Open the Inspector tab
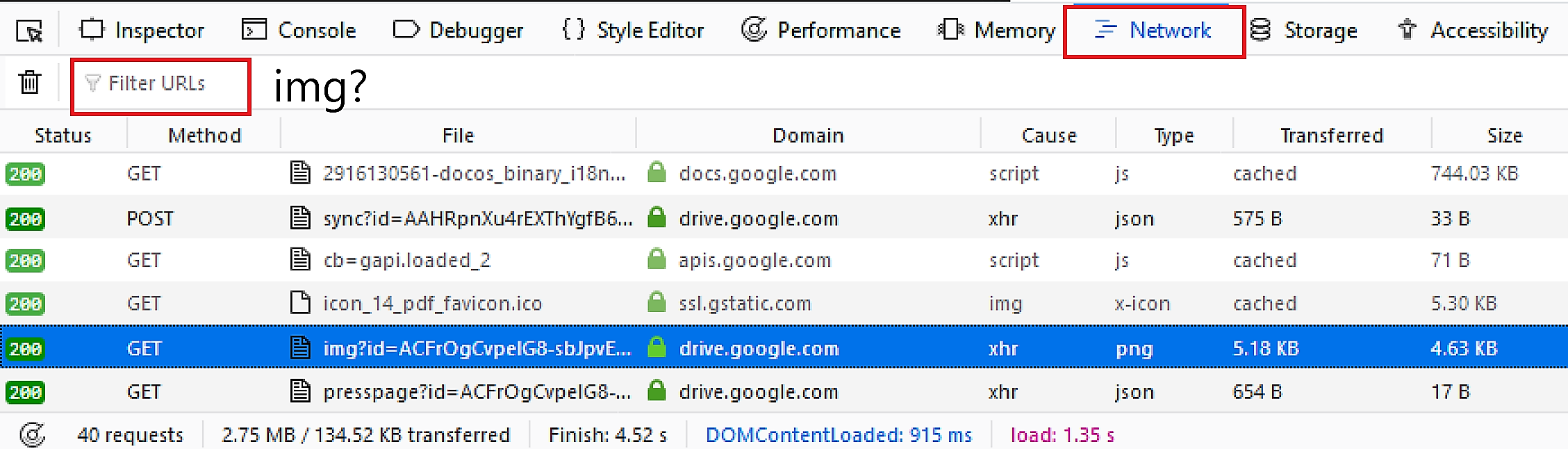 pyautogui.click(x=142, y=30)
